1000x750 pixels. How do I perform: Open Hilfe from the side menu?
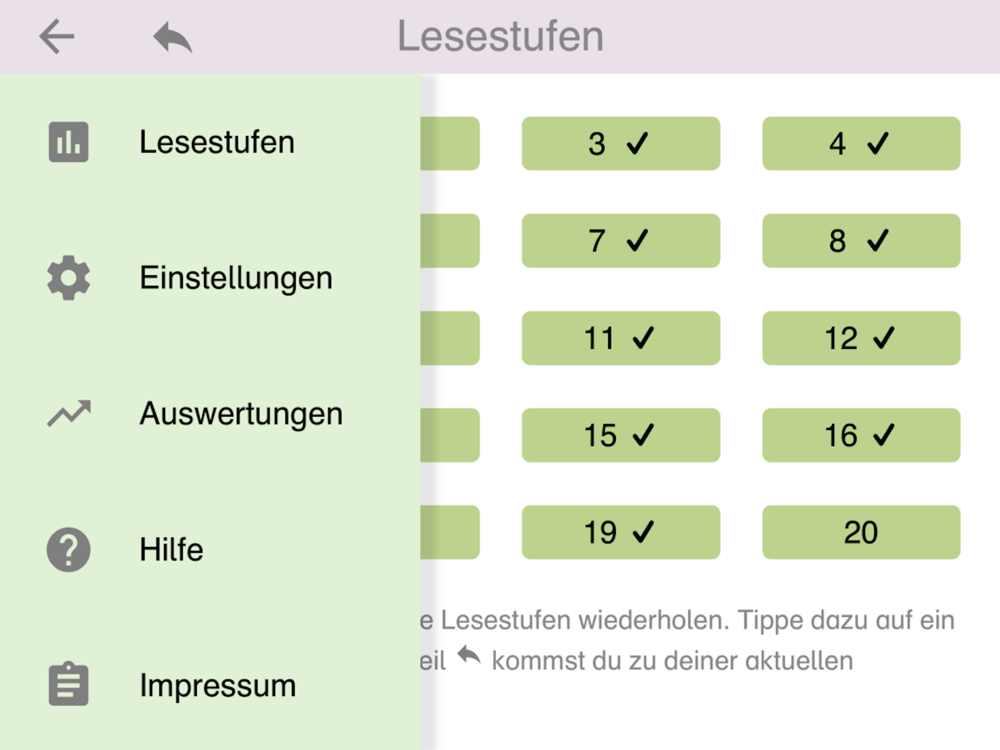[x=210, y=549]
